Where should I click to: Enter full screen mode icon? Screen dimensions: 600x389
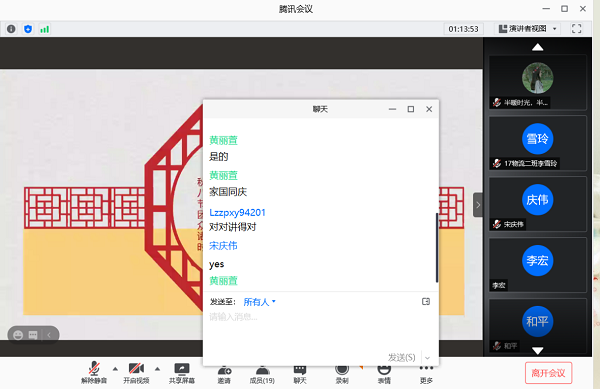(576, 29)
